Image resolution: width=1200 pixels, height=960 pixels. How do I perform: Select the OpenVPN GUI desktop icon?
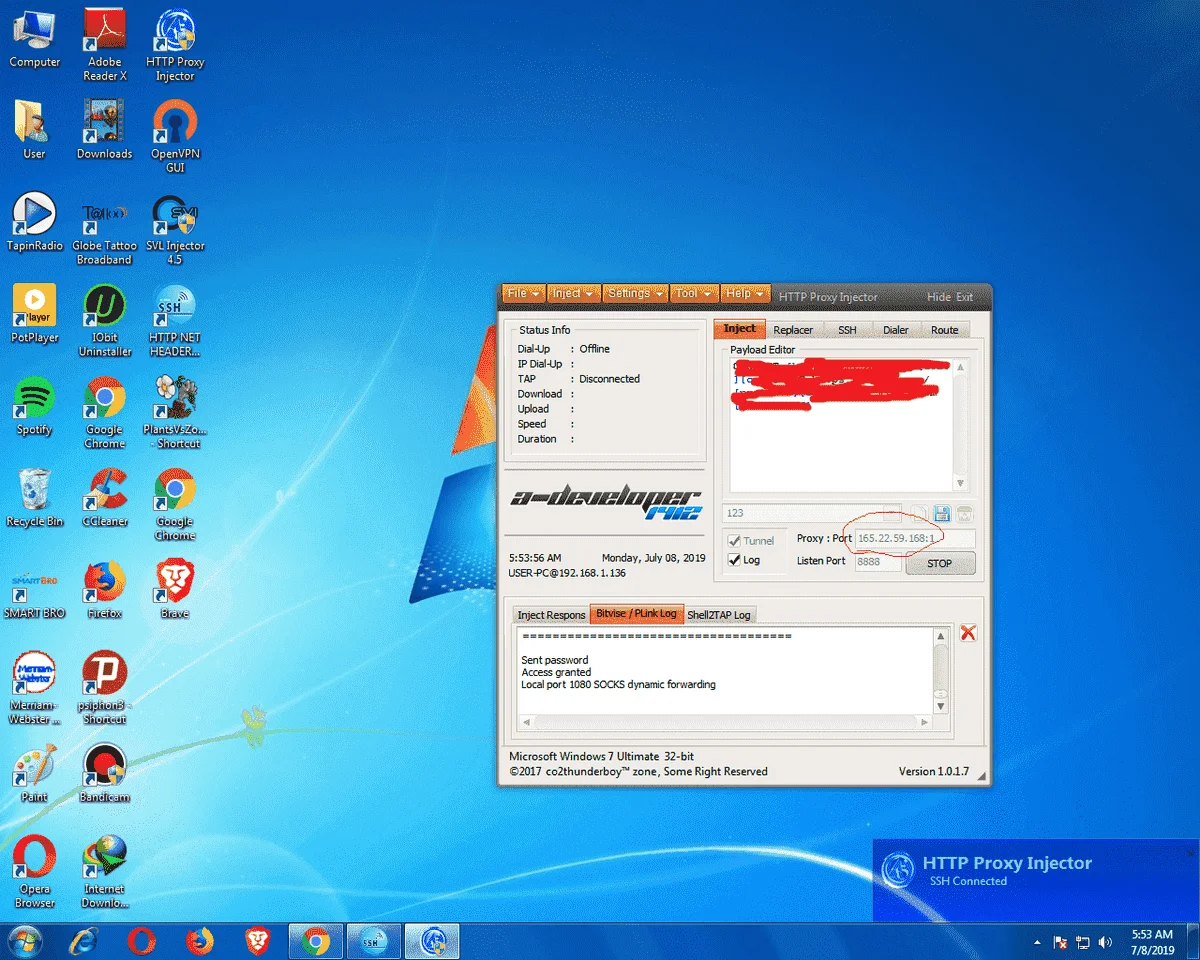click(175, 138)
